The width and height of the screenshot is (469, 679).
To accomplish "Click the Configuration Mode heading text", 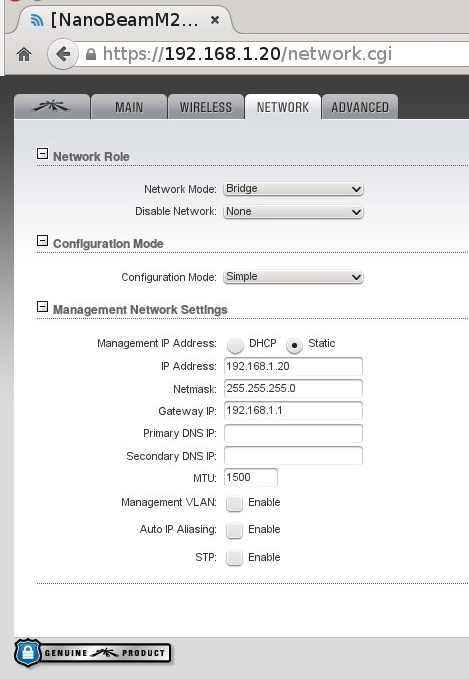I will pos(108,244).
